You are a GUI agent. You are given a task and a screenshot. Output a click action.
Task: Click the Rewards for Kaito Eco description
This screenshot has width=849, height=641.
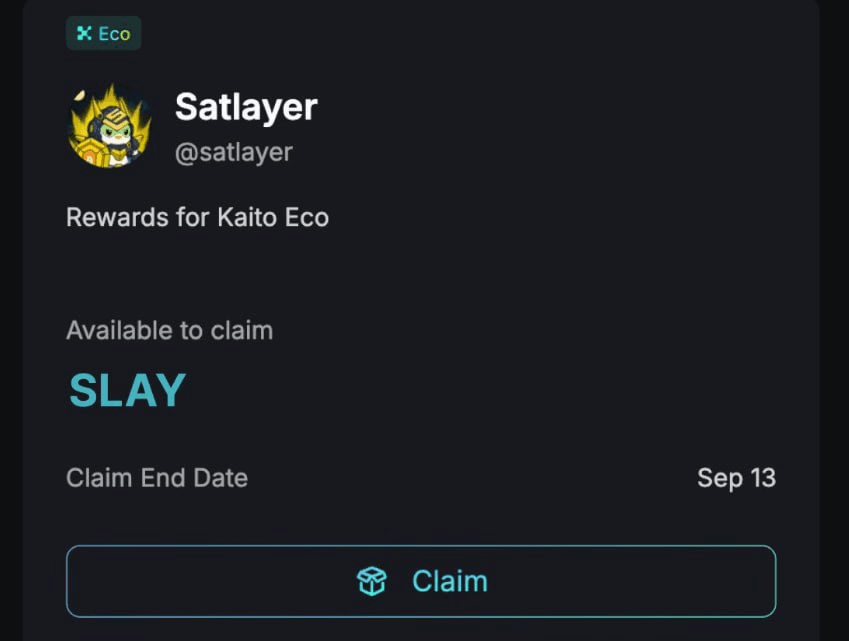pyautogui.click(x=198, y=218)
